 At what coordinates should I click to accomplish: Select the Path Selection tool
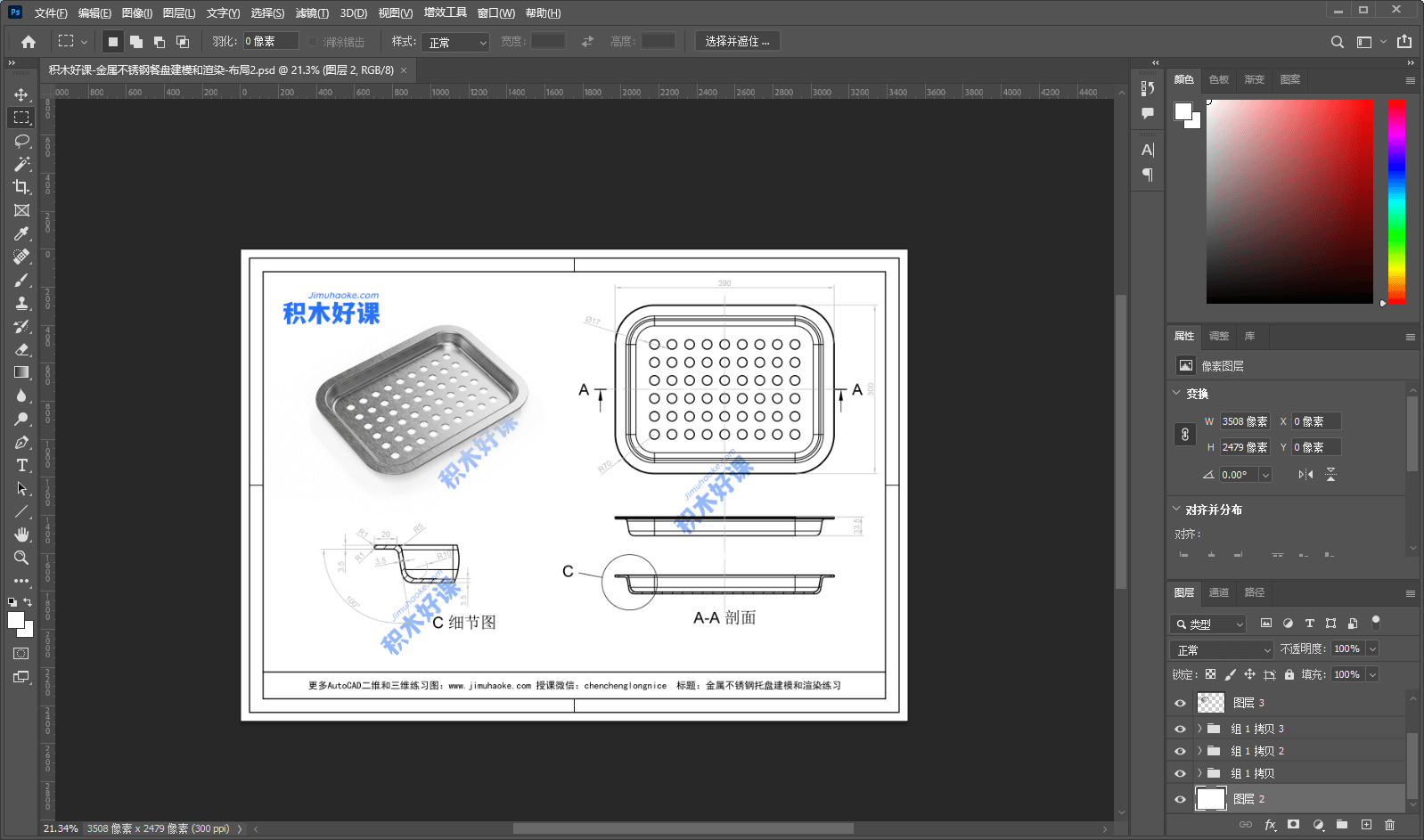pos(21,488)
